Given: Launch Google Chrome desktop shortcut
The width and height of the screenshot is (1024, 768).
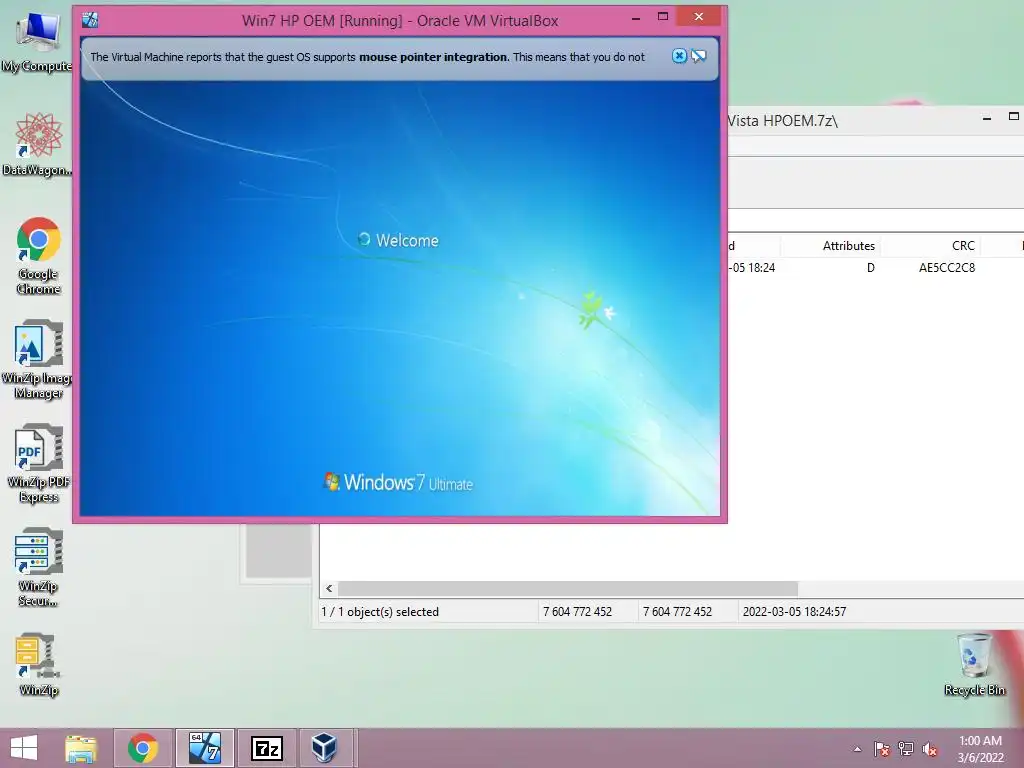Looking at the screenshot, I should coord(39,255).
